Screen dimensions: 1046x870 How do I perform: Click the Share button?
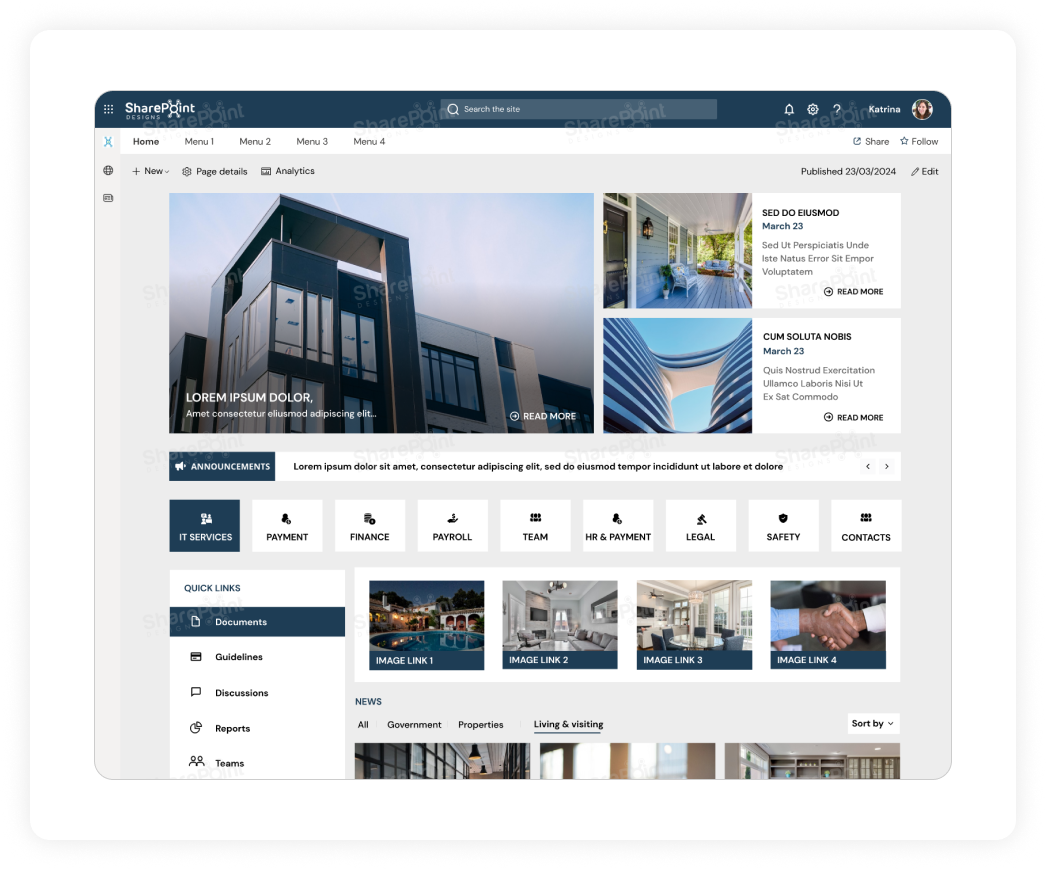[x=871, y=141]
